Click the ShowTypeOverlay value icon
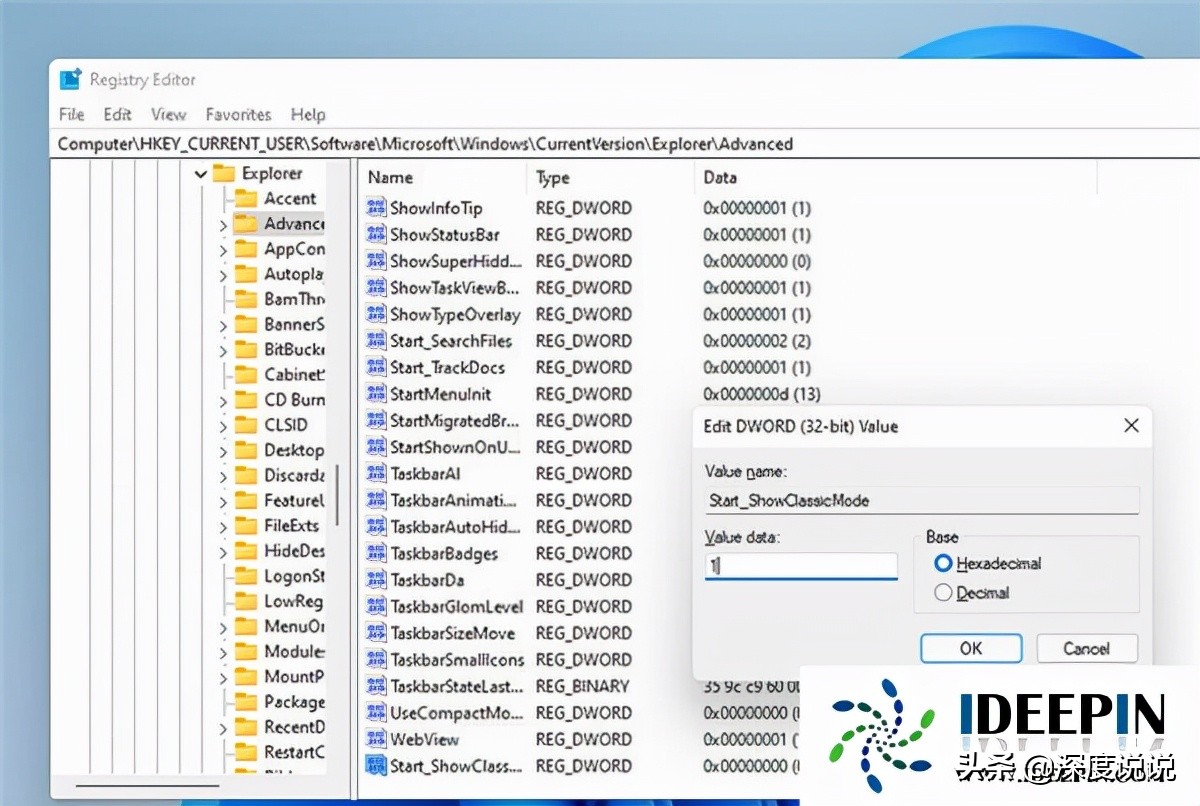This screenshot has height=806, width=1200. tap(376, 314)
